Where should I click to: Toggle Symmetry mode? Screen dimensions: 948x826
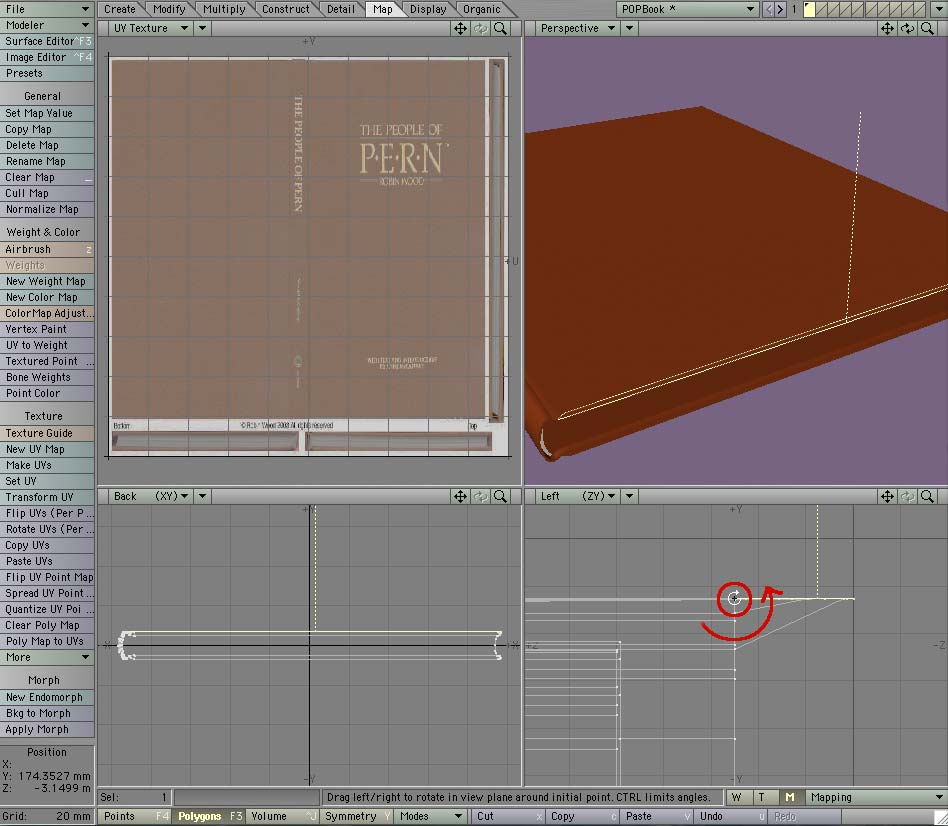tap(357, 816)
